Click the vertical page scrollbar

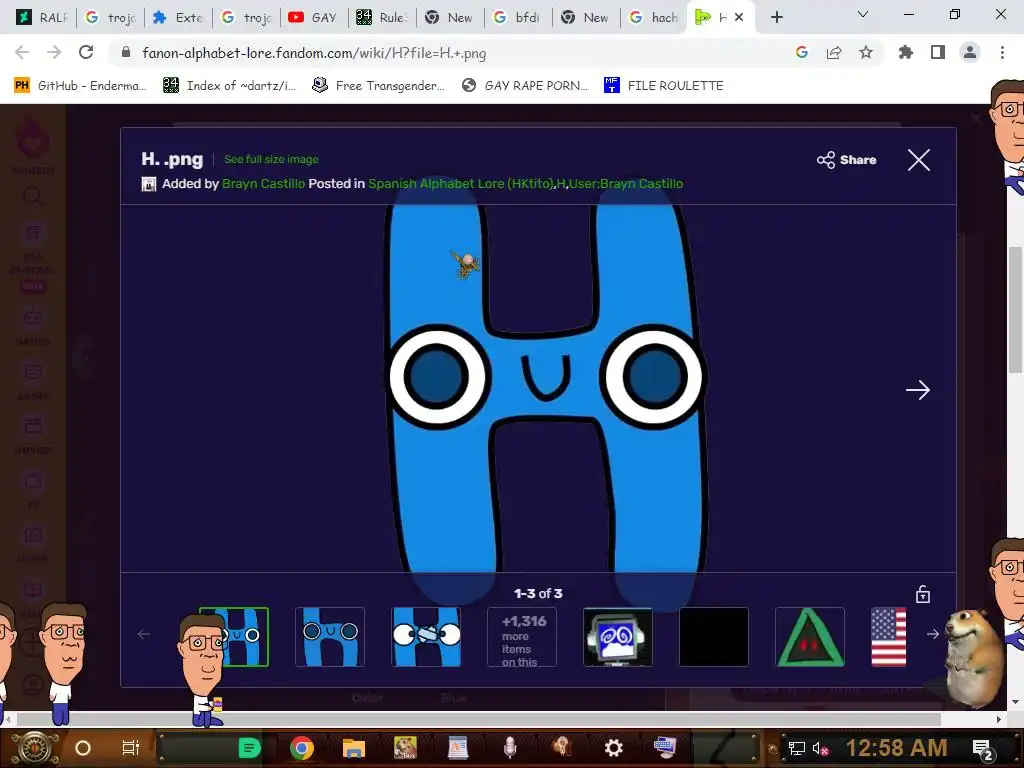pyautogui.click(x=1015, y=310)
